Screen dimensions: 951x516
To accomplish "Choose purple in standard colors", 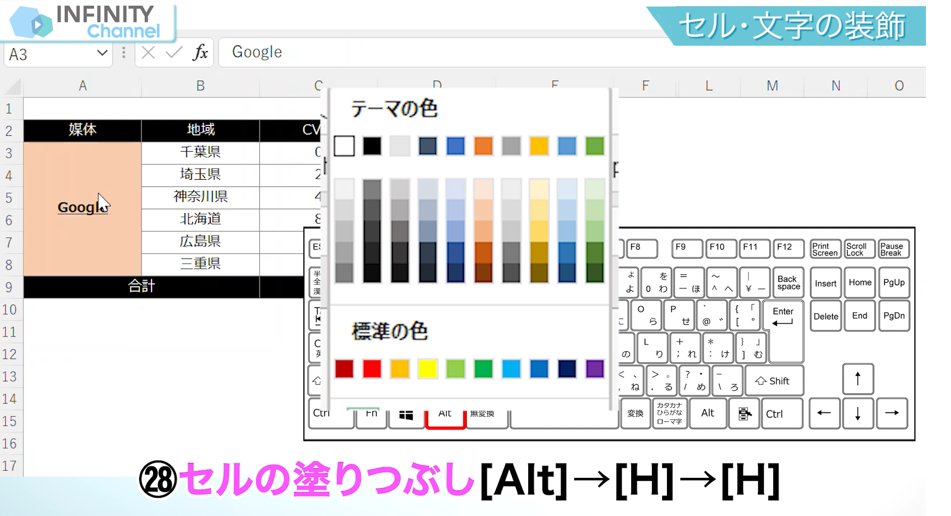I will pos(595,369).
